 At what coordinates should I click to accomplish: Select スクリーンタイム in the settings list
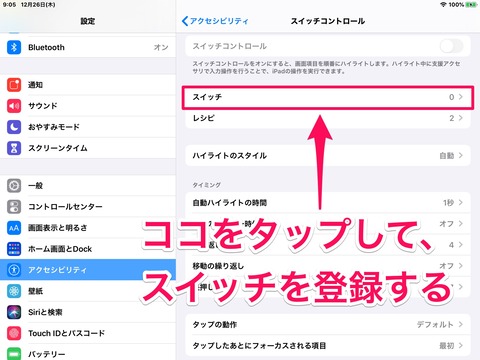point(88,148)
